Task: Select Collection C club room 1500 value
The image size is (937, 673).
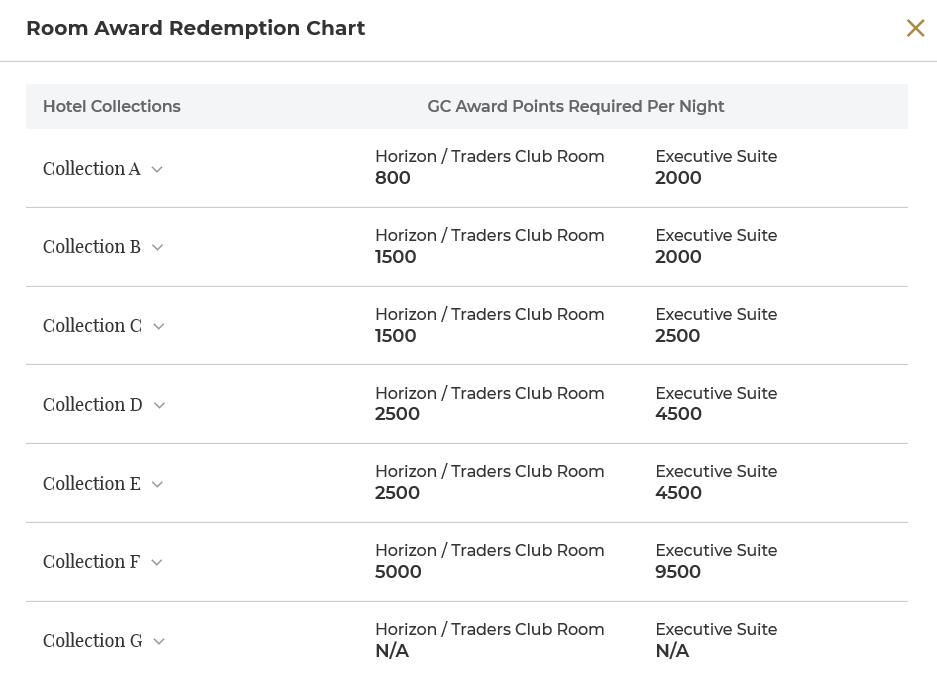Action: [396, 335]
